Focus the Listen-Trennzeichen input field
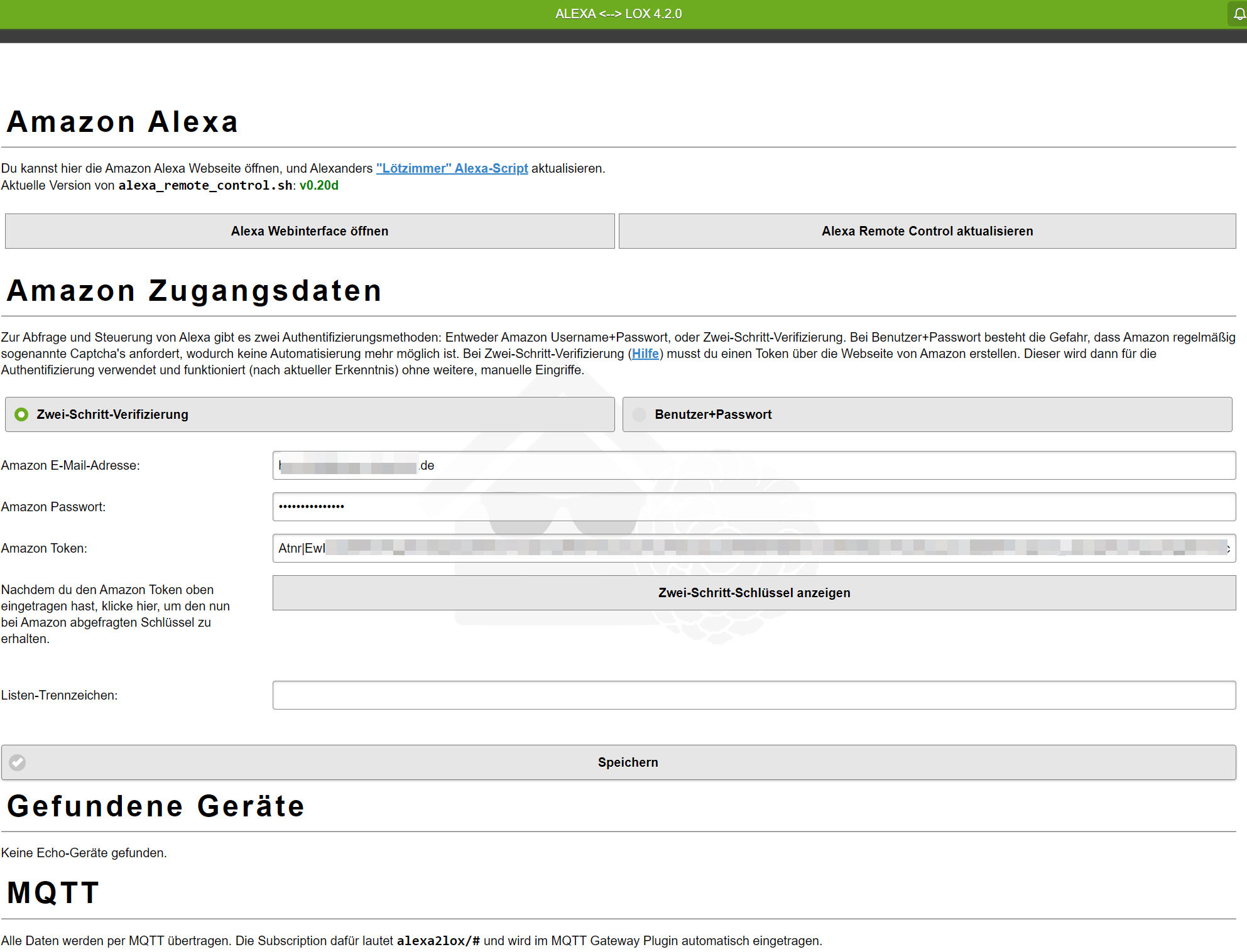This screenshot has height=952, width=1247. [x=754, y=695]
